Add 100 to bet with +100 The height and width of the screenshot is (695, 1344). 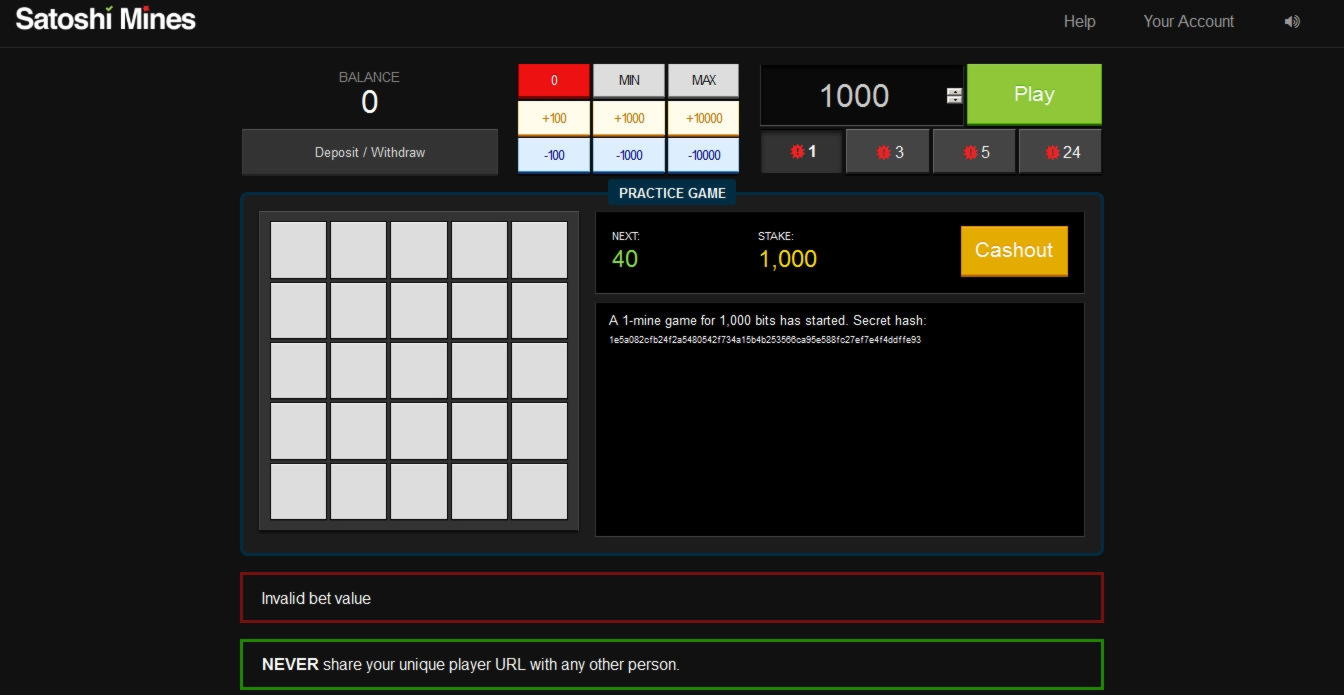tap(554, 118)
